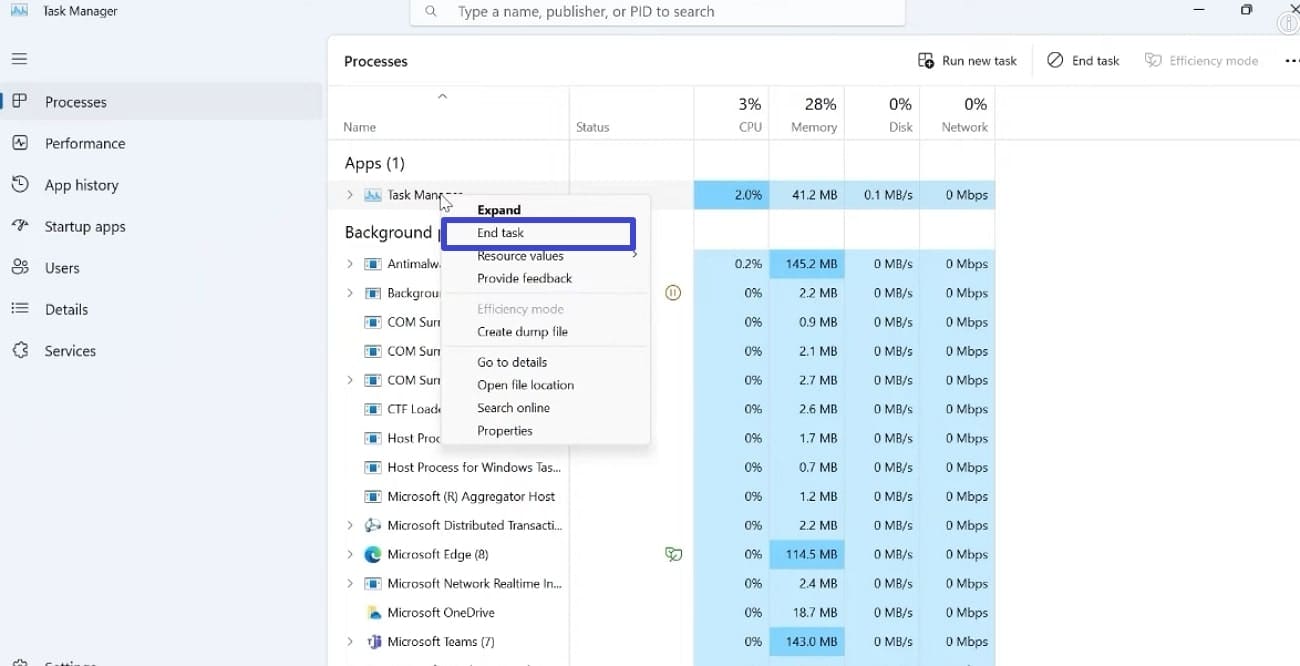Click the Microsoft Edge process icon
Viewport: 1300px width, 666px height.
373,555
